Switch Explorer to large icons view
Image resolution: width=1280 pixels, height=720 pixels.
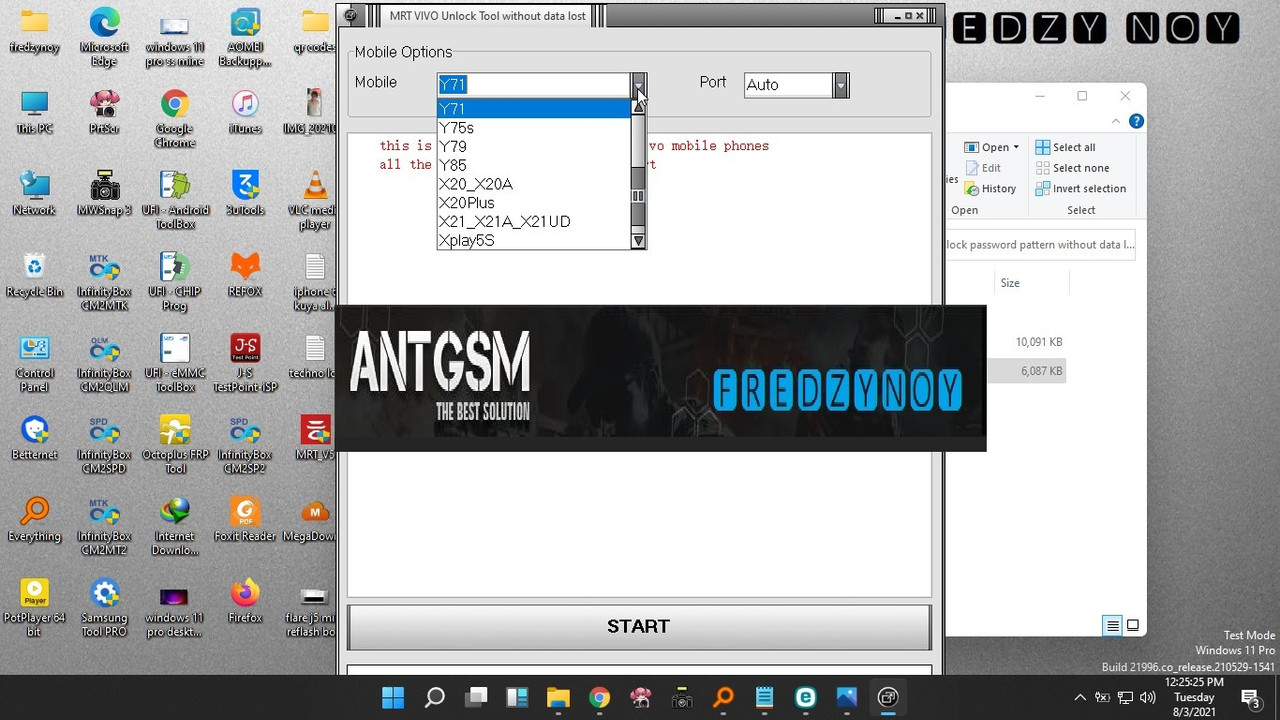[x=1133, y=626]
